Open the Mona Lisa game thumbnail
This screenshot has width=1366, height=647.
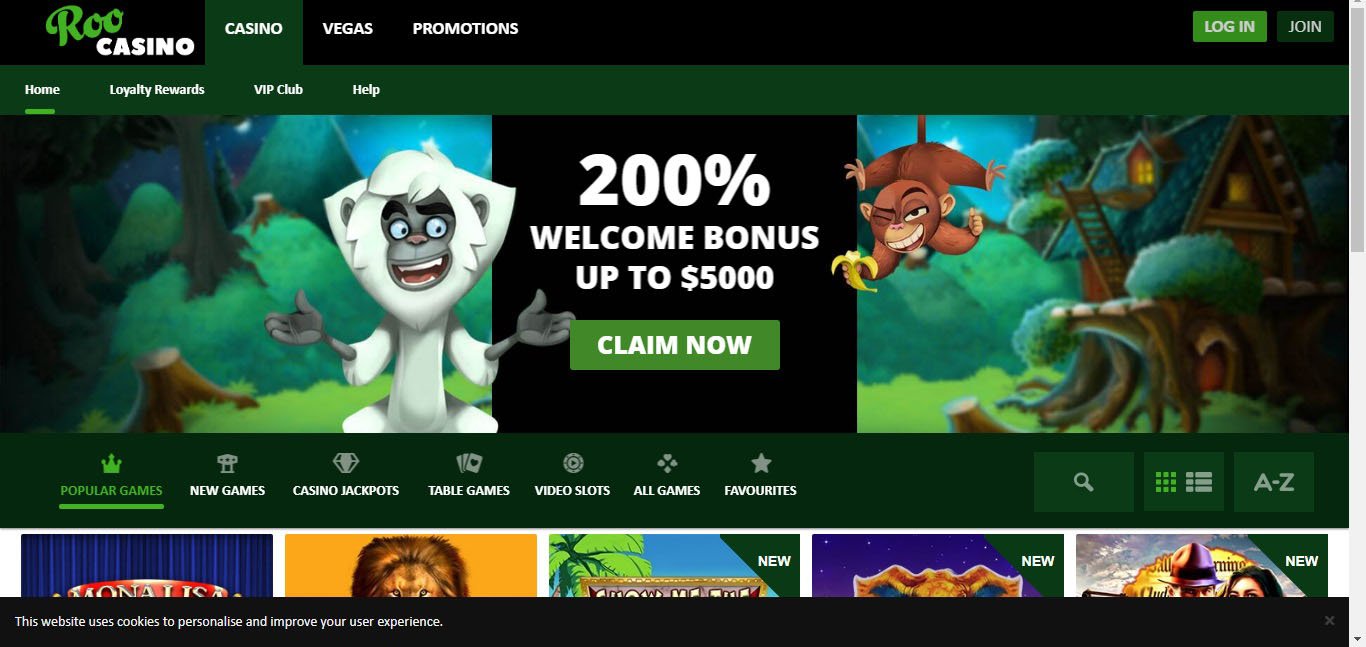(147, 566)
